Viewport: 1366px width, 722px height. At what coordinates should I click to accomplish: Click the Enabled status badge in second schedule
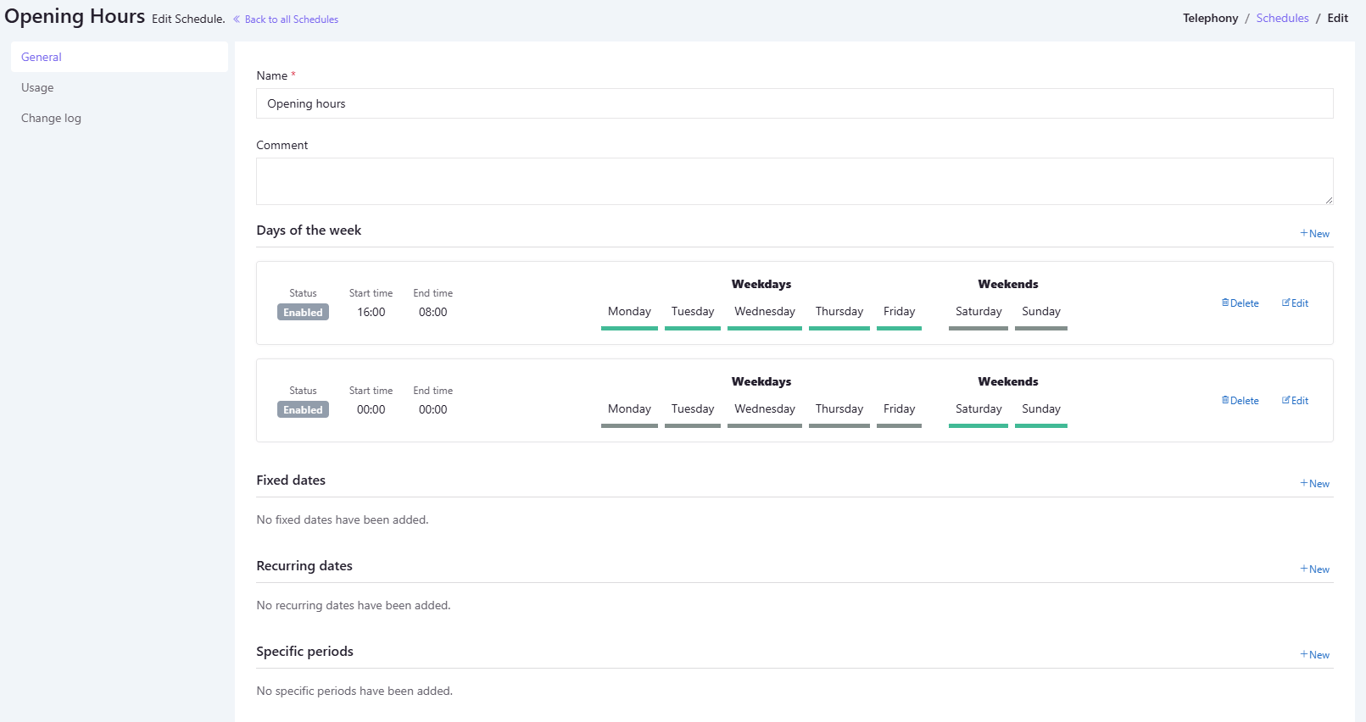[x=303, y=410]
